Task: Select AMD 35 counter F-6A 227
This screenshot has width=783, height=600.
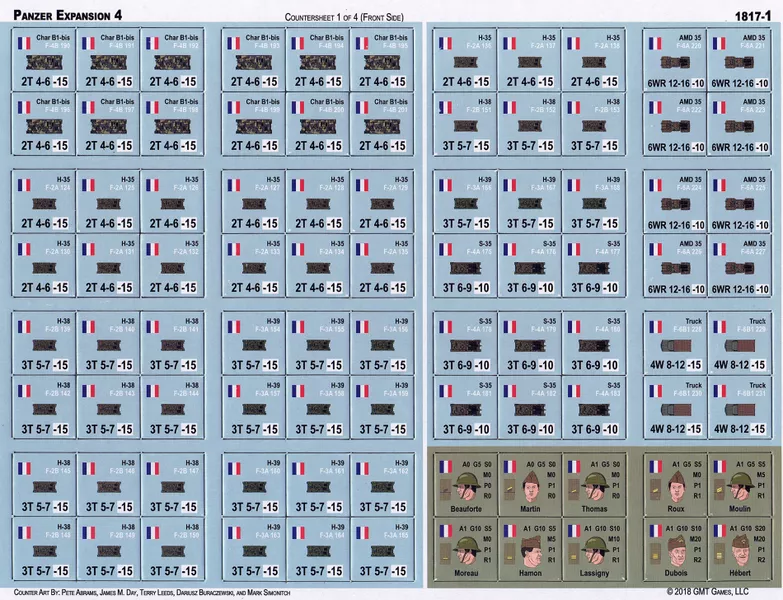Action: (739, 265)
